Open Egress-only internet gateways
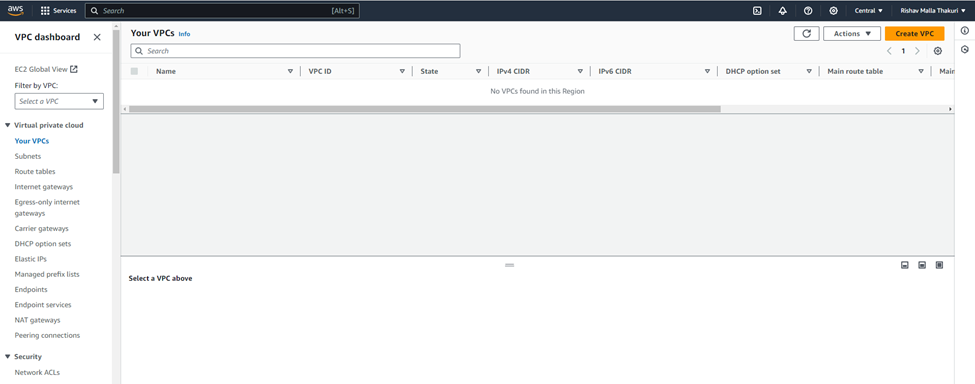 point(47,208)
